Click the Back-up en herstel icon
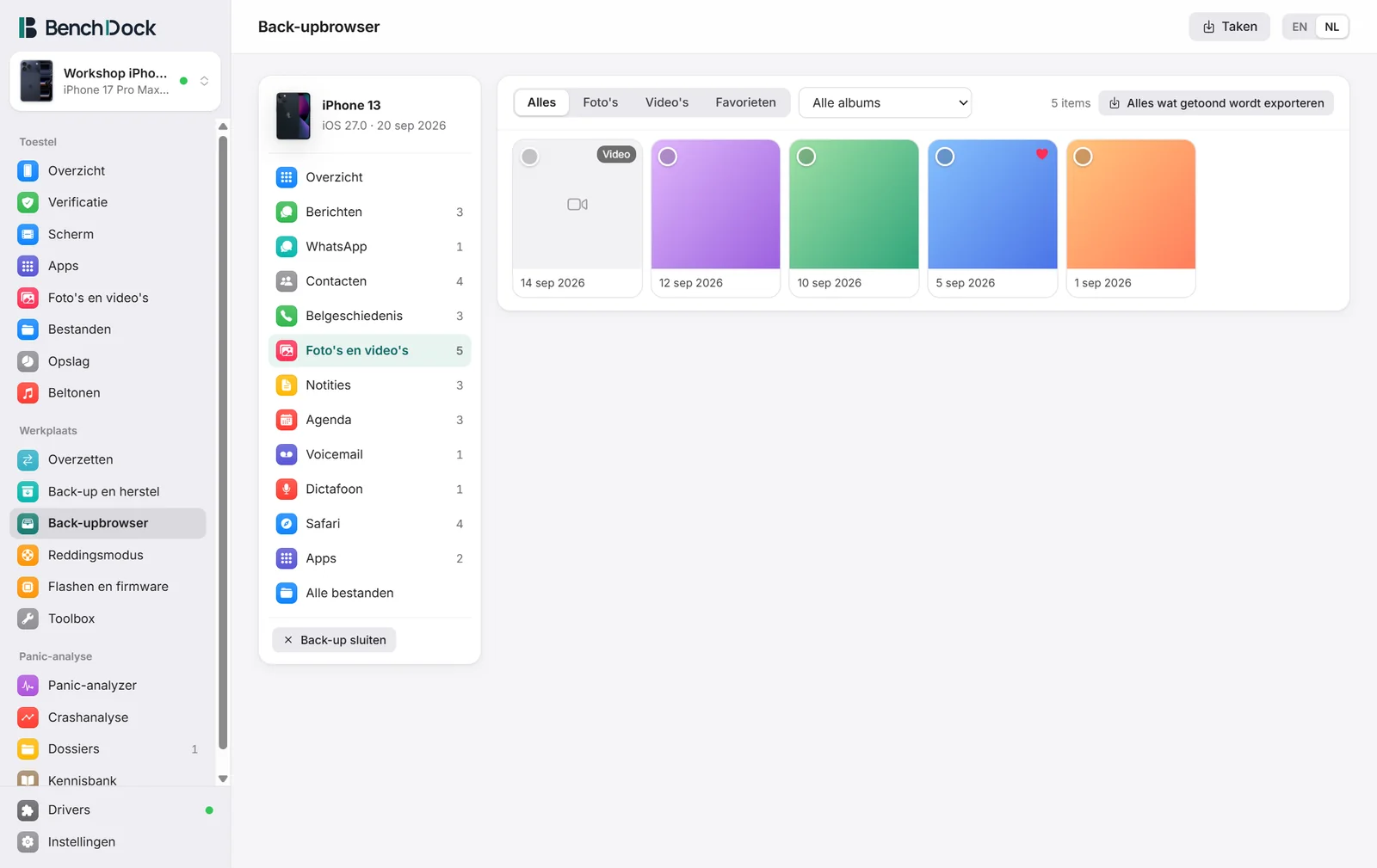The width and height of the screenshot is (1377, 868). (28, 491)
